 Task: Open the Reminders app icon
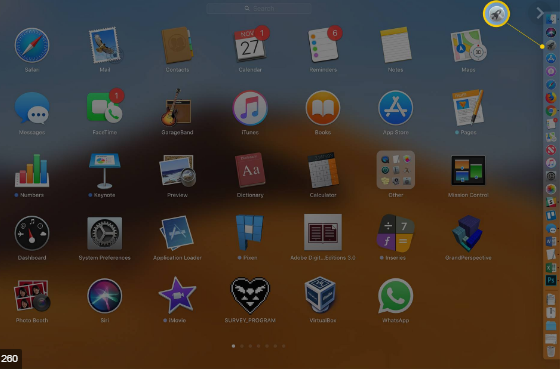(x=323, y=45)
